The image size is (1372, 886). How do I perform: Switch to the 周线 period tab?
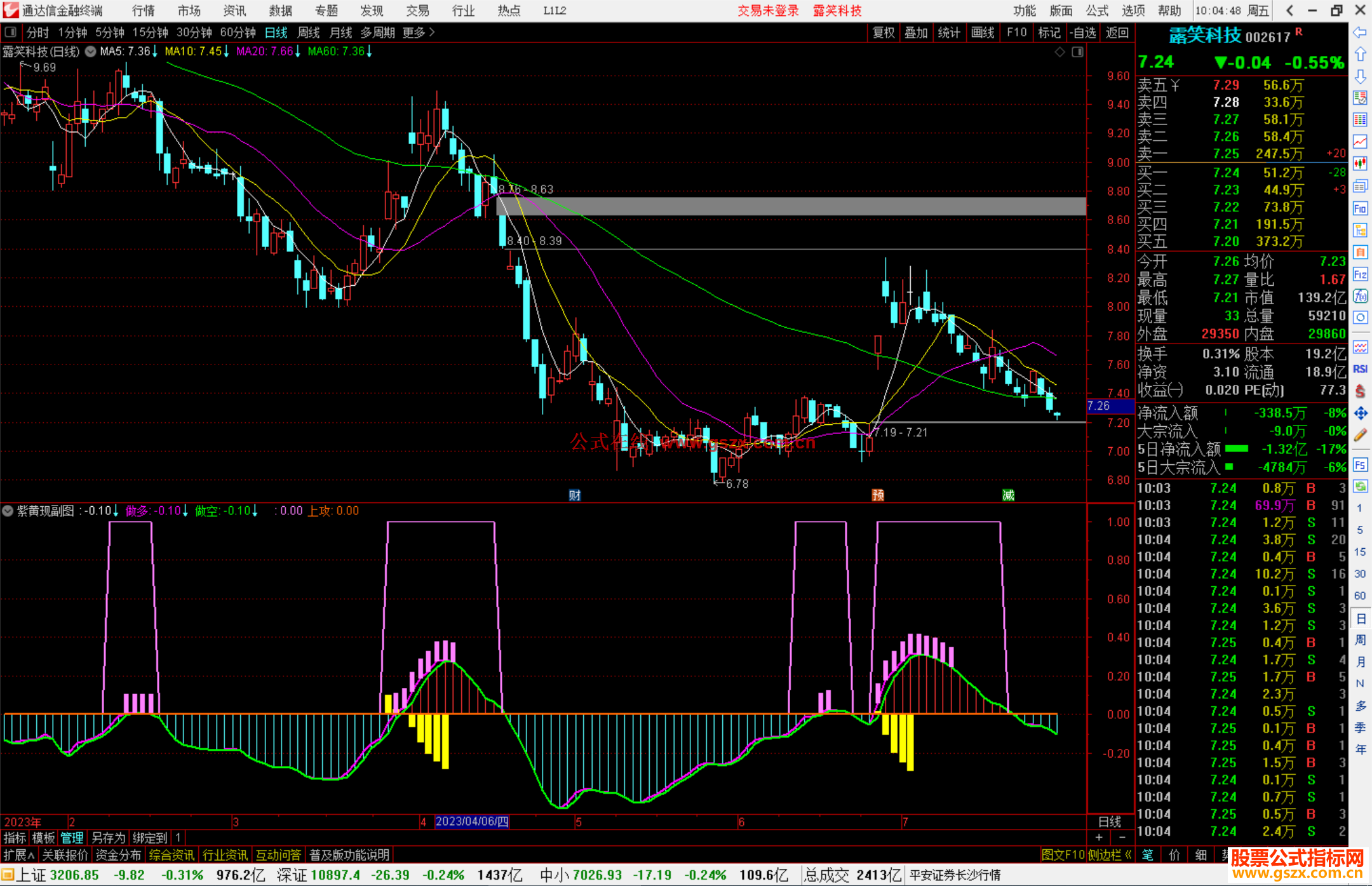coord(309,32)
